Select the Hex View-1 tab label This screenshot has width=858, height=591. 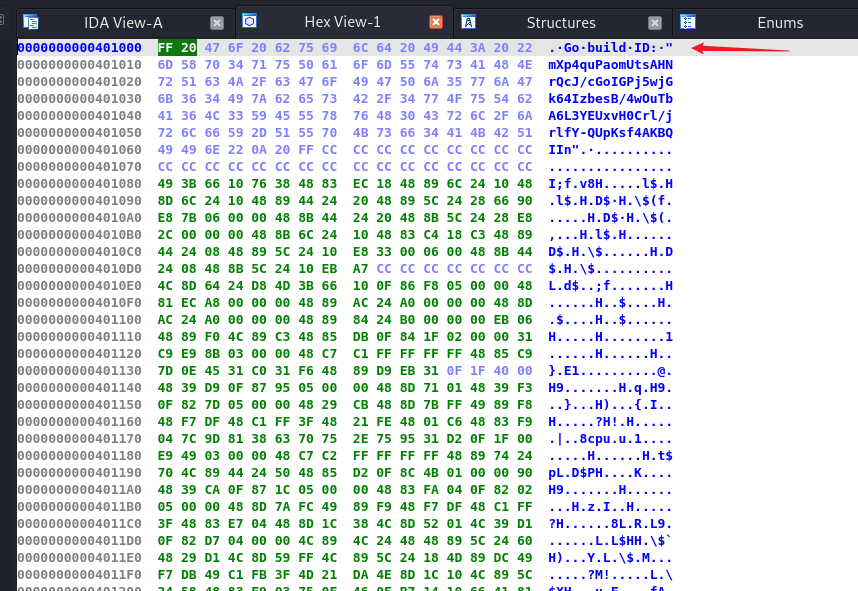342,22
